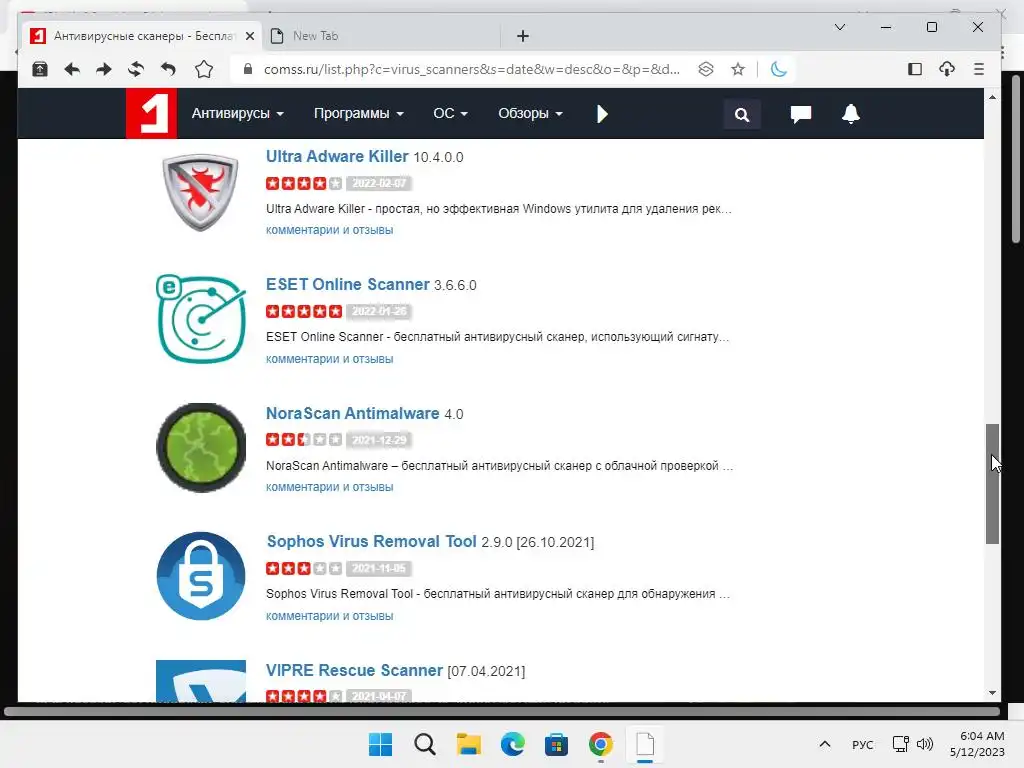Viewport: 1024px width, 768px height.
Task: Switch the РУС input language
Action: 863,745
